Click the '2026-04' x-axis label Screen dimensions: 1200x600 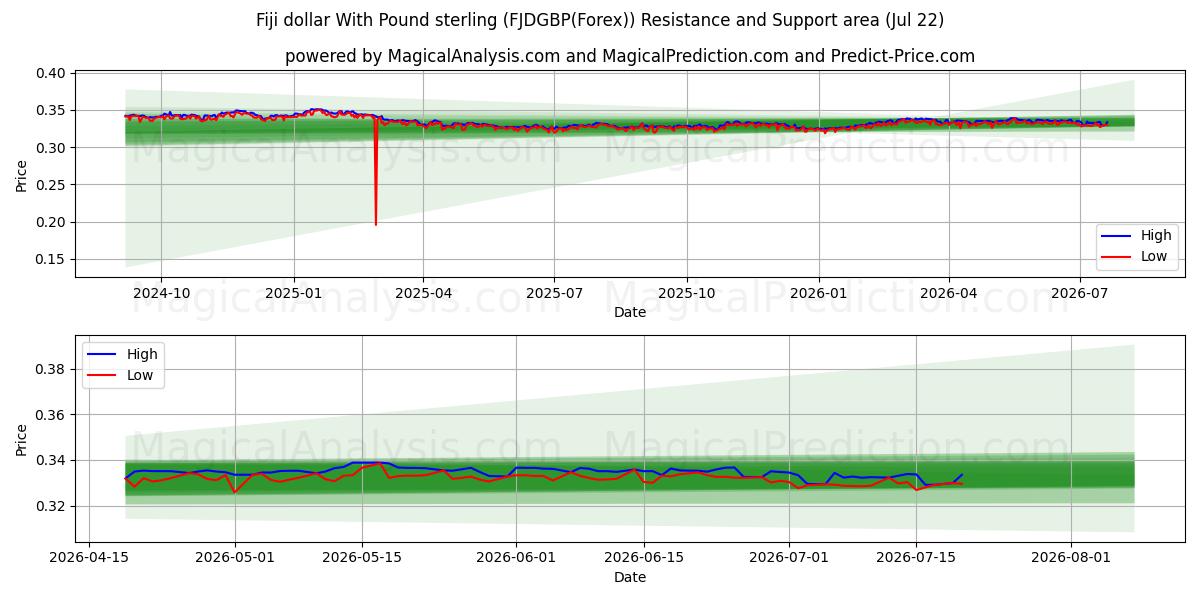(x=948, y=294)
